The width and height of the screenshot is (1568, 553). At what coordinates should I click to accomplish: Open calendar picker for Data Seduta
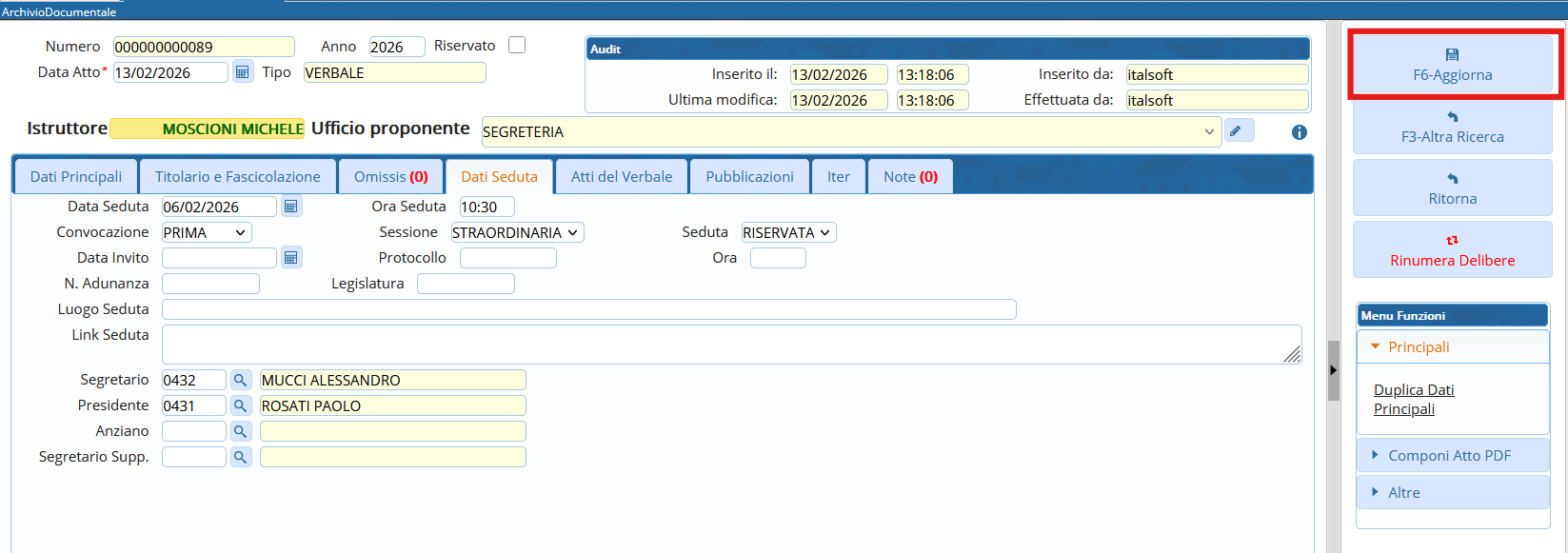coord(291,207)
